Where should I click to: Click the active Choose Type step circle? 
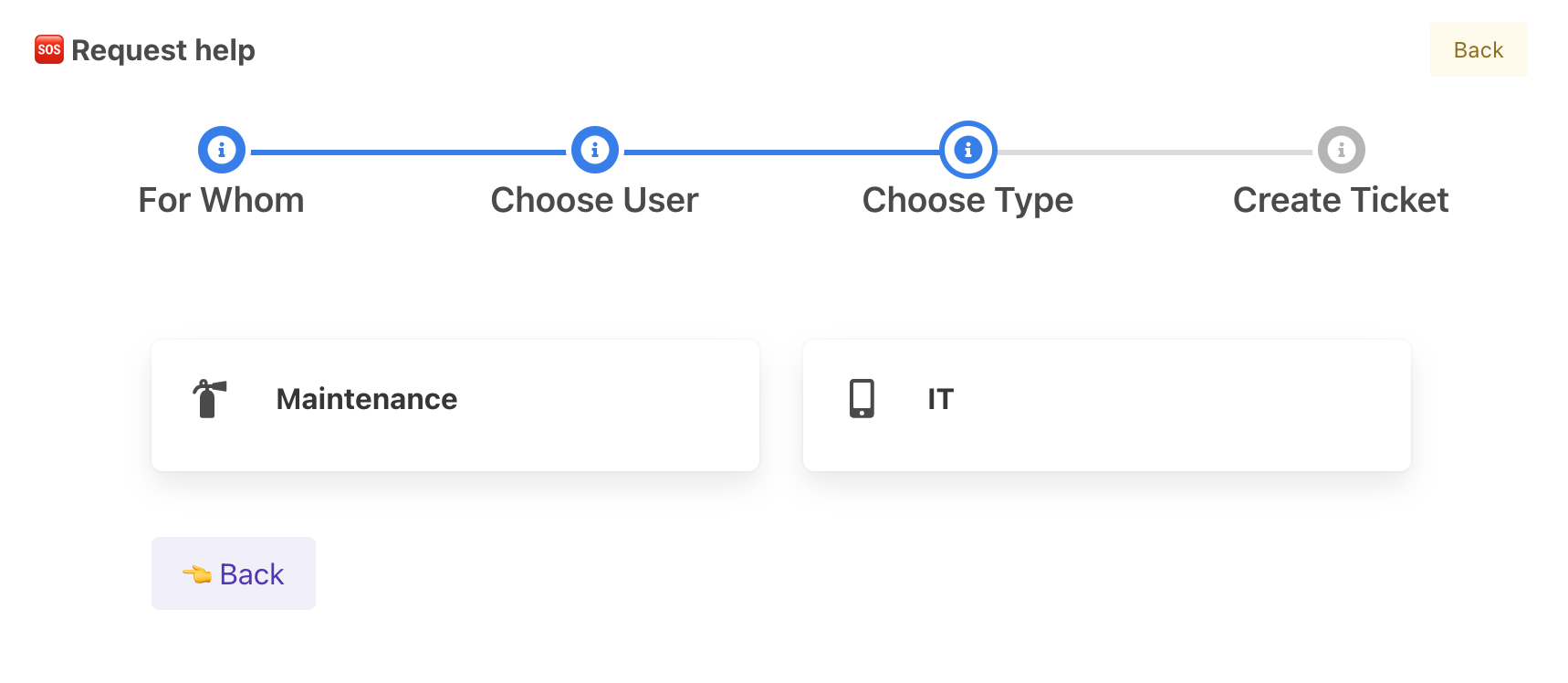click(968, 150)
